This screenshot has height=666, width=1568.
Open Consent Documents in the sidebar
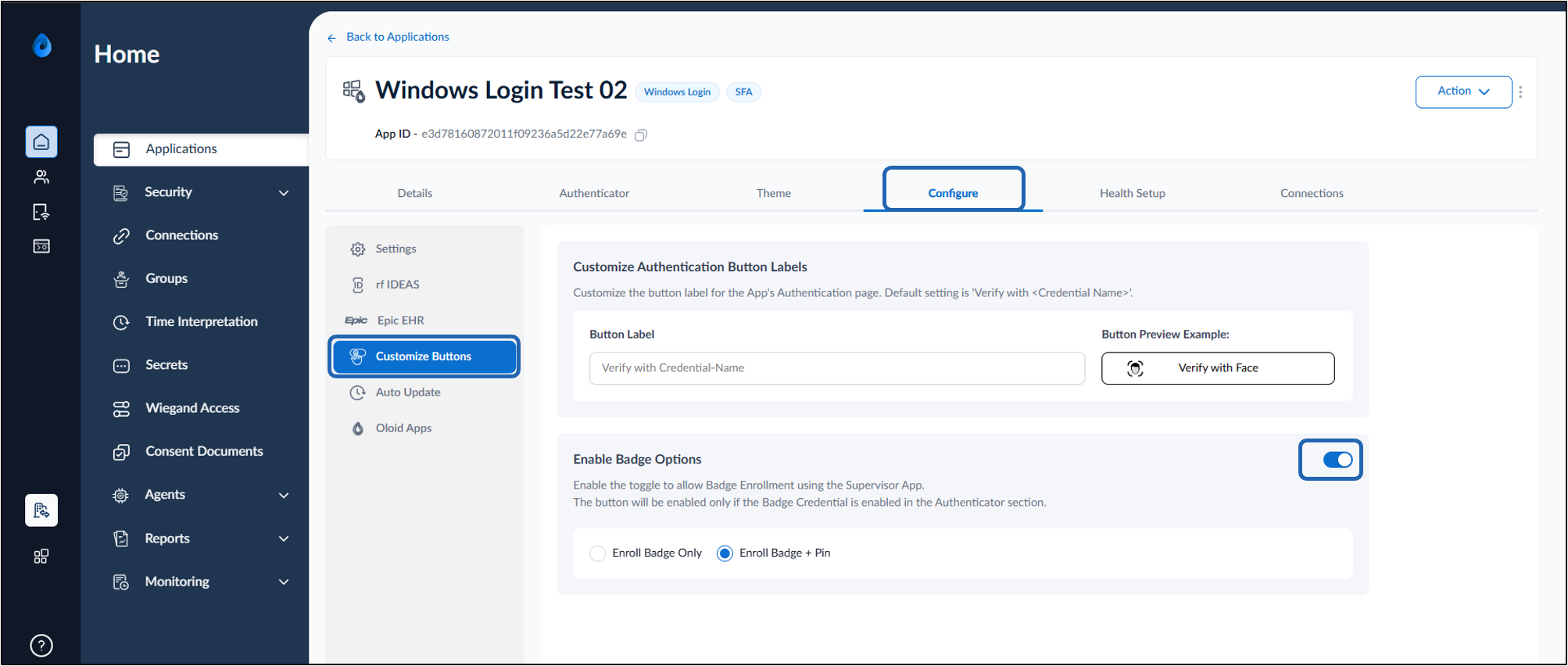click(x=202, y=452)
